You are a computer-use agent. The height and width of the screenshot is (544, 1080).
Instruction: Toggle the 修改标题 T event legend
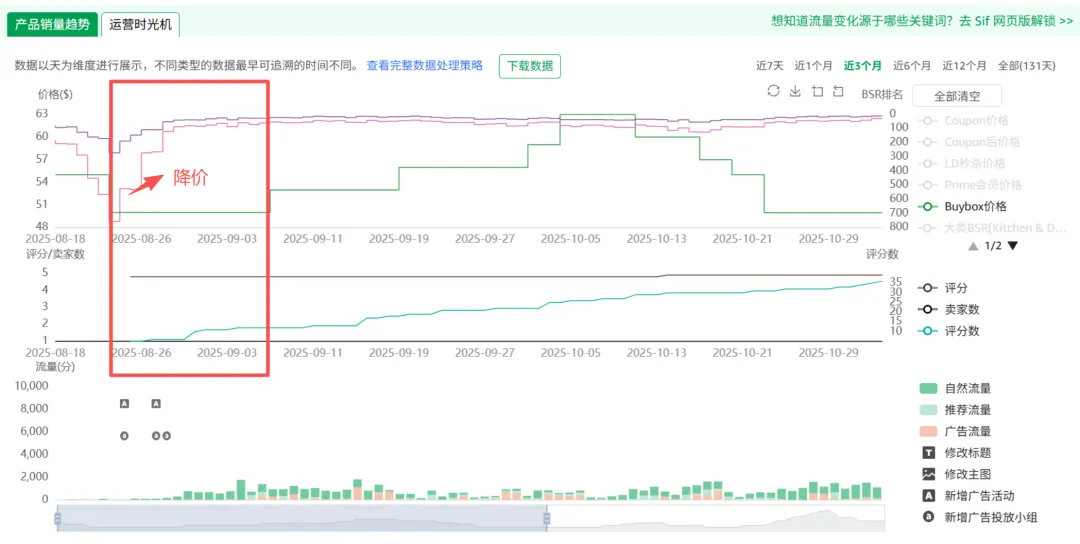[957, 452]
